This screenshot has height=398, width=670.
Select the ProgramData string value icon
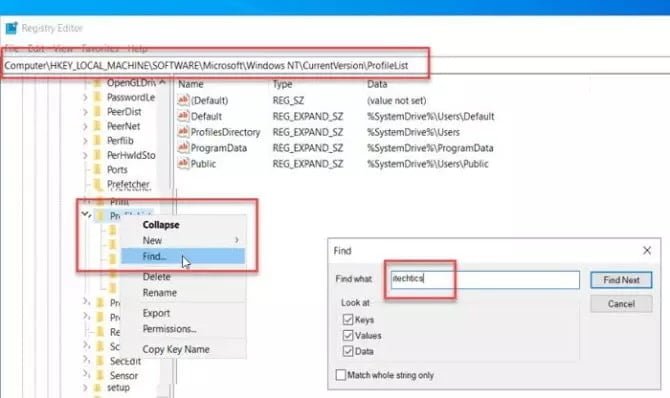183,147
